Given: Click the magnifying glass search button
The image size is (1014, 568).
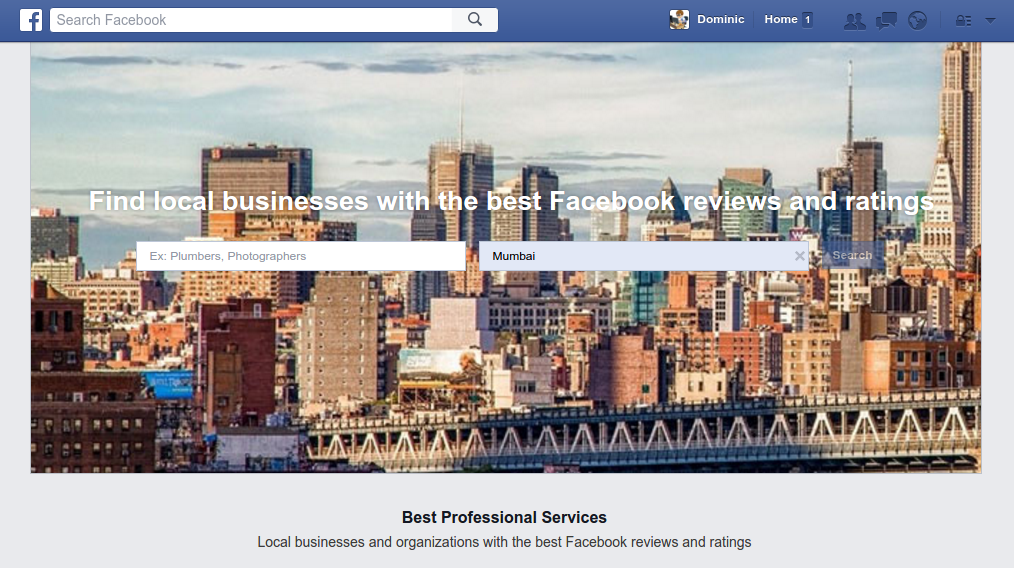Looking at the screenshot, I should [475, 20].
